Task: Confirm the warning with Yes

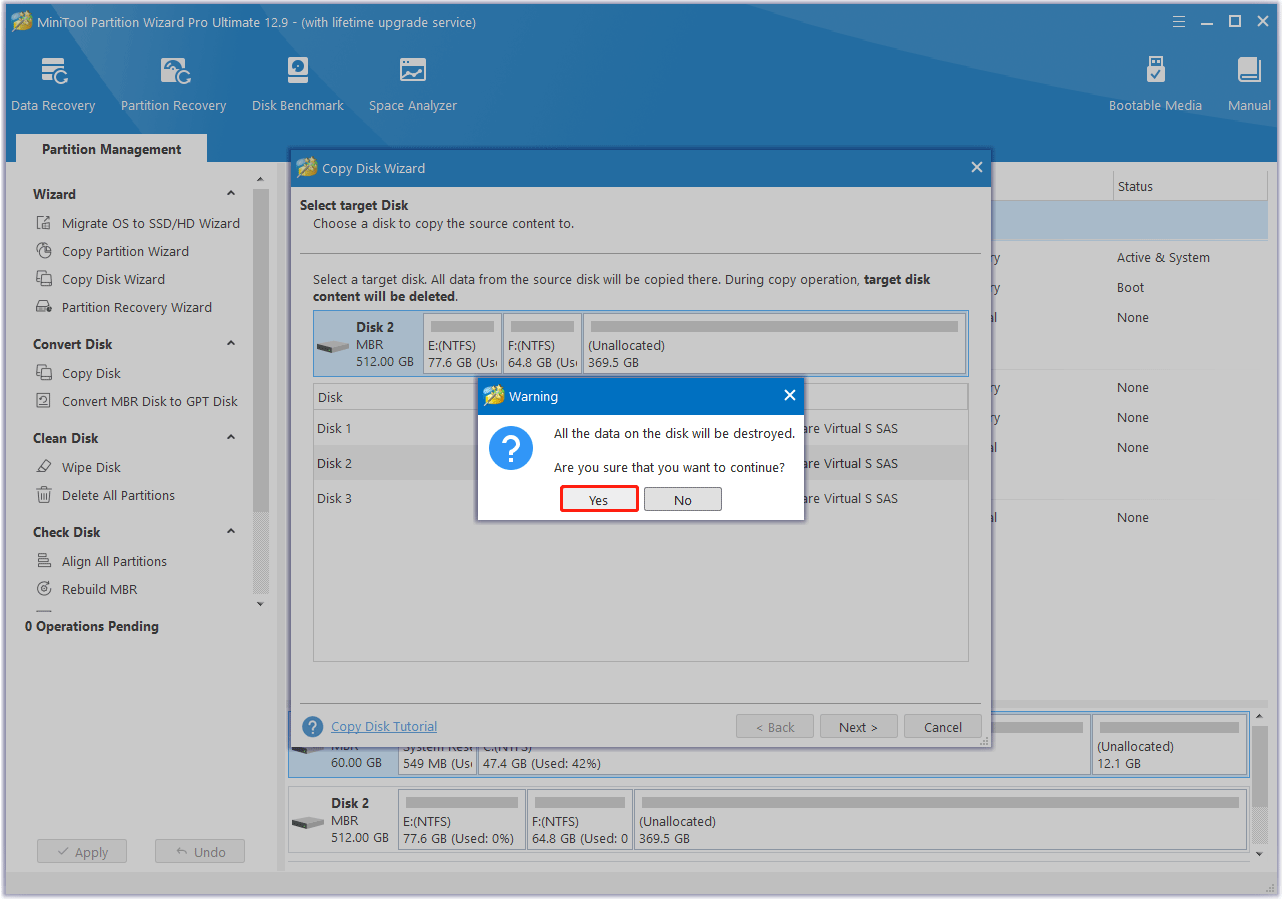Action: [599, 499]
